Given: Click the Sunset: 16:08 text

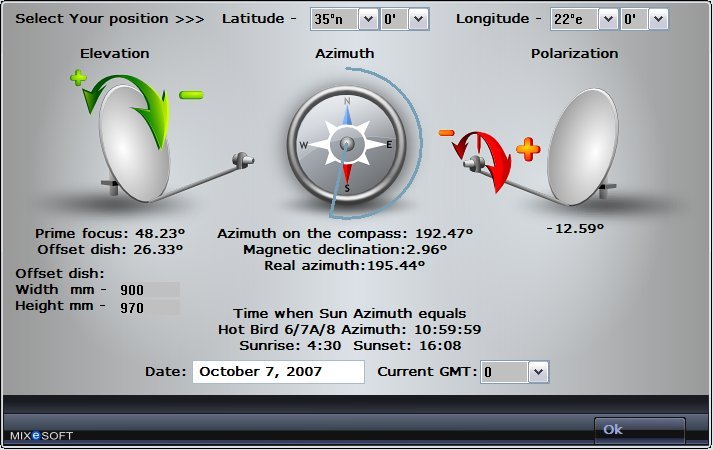Looking at the screenshot, I should [407, 345].
